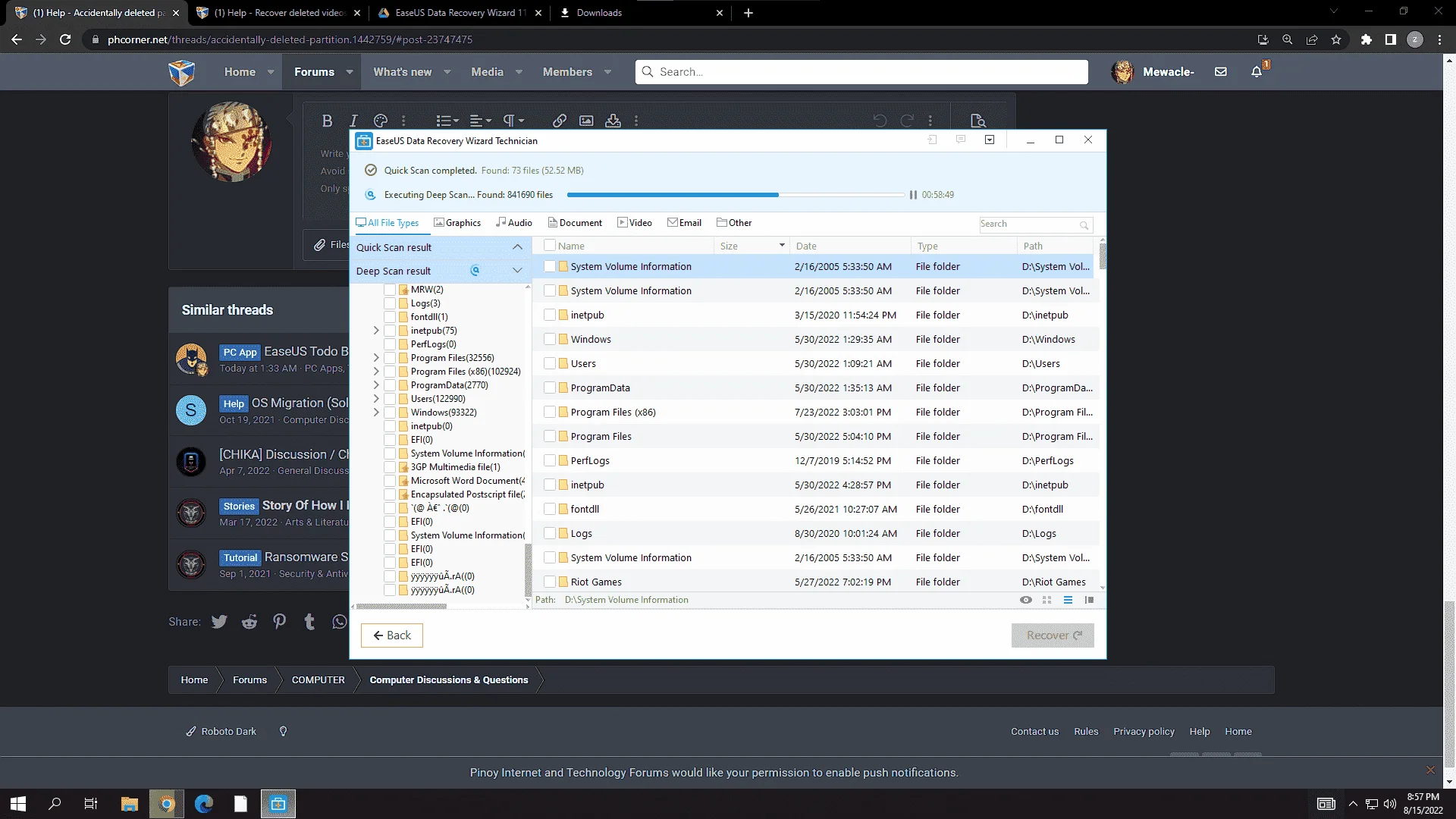
Task: Filter results by Graphics
Action: (457, 223)
